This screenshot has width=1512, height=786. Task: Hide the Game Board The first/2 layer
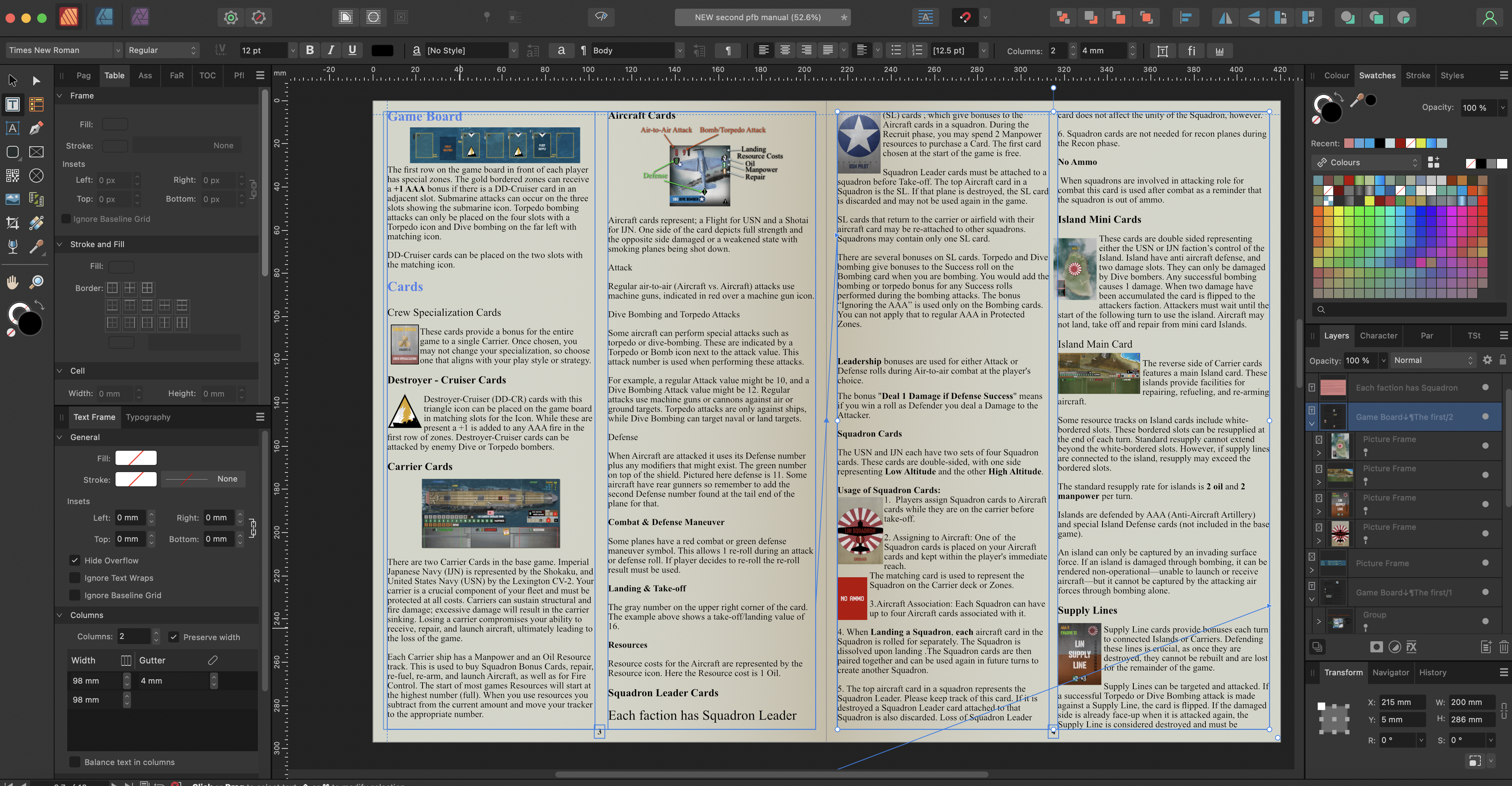[x=1485, y=416]
